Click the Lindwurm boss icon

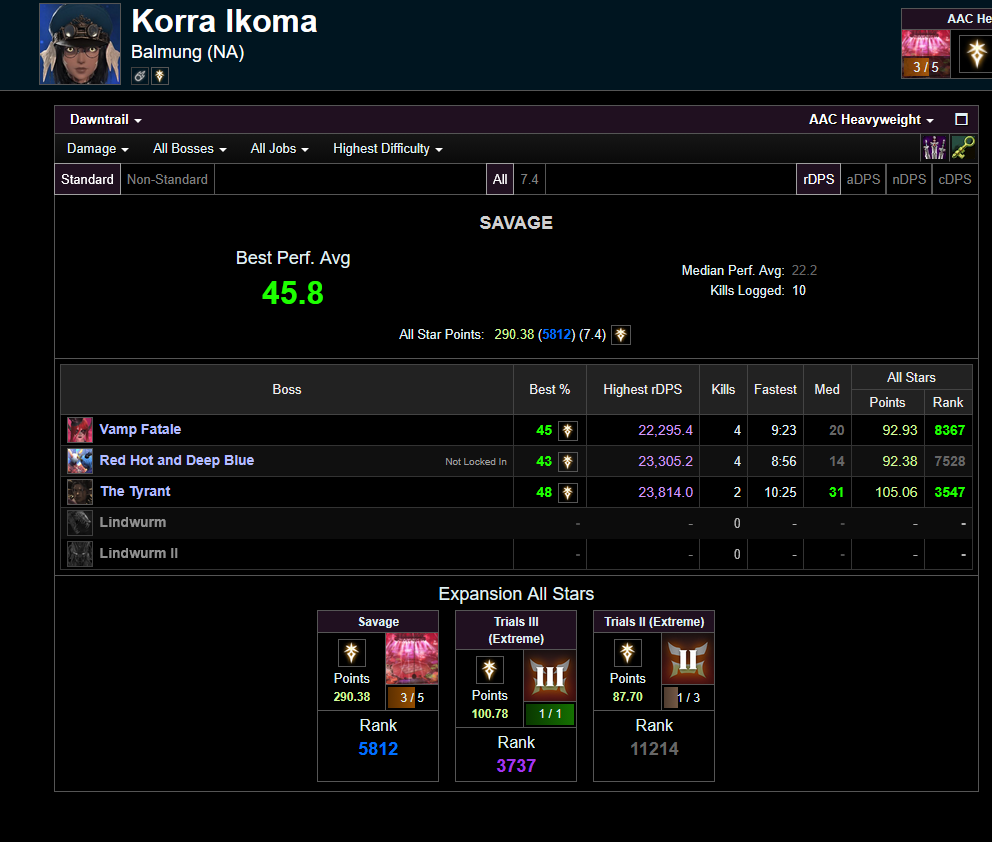coord(80,523)
